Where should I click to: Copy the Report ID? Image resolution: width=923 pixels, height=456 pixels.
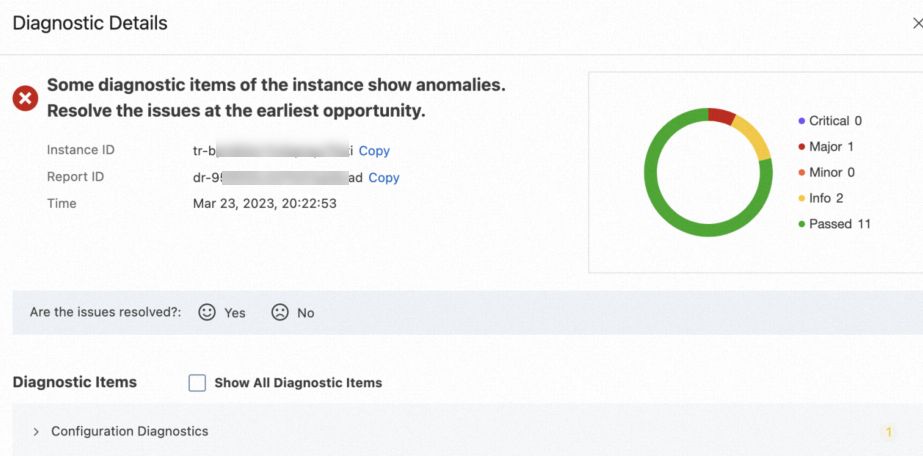pyautogui.click(x=384, y=178)
